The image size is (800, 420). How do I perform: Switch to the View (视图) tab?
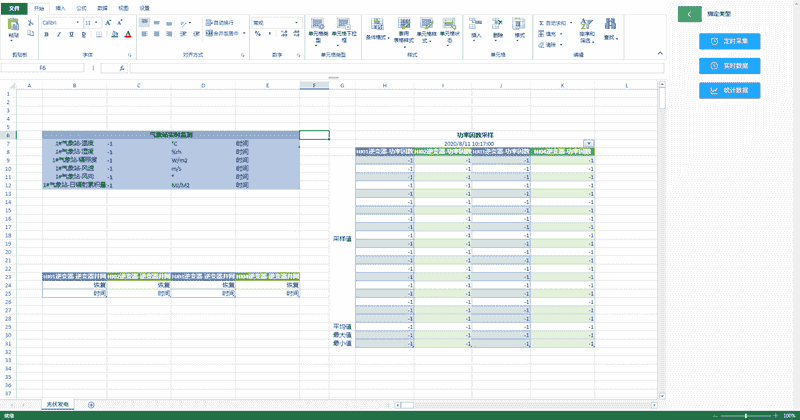(123, 8)
